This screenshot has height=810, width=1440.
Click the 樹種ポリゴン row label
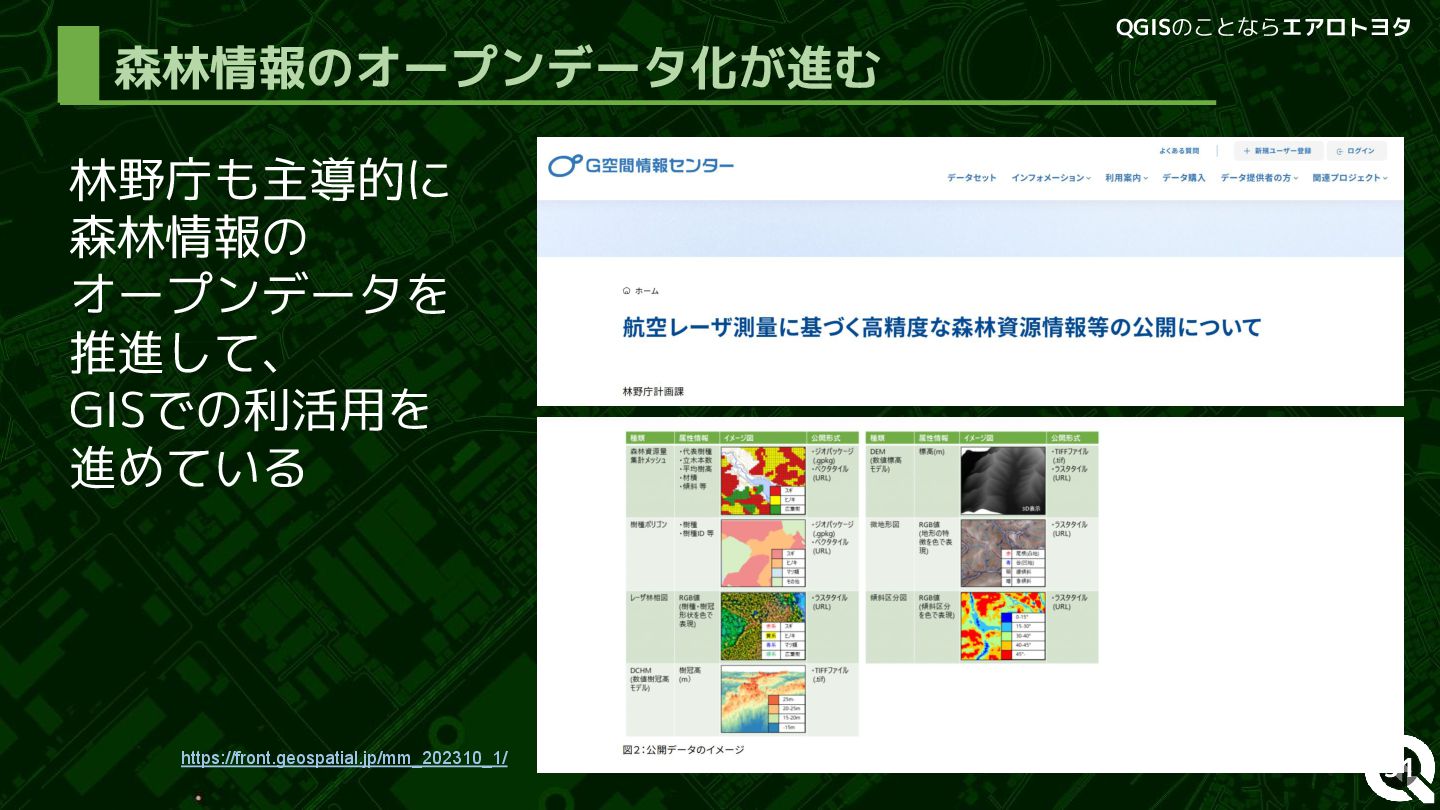pos(649,525)
